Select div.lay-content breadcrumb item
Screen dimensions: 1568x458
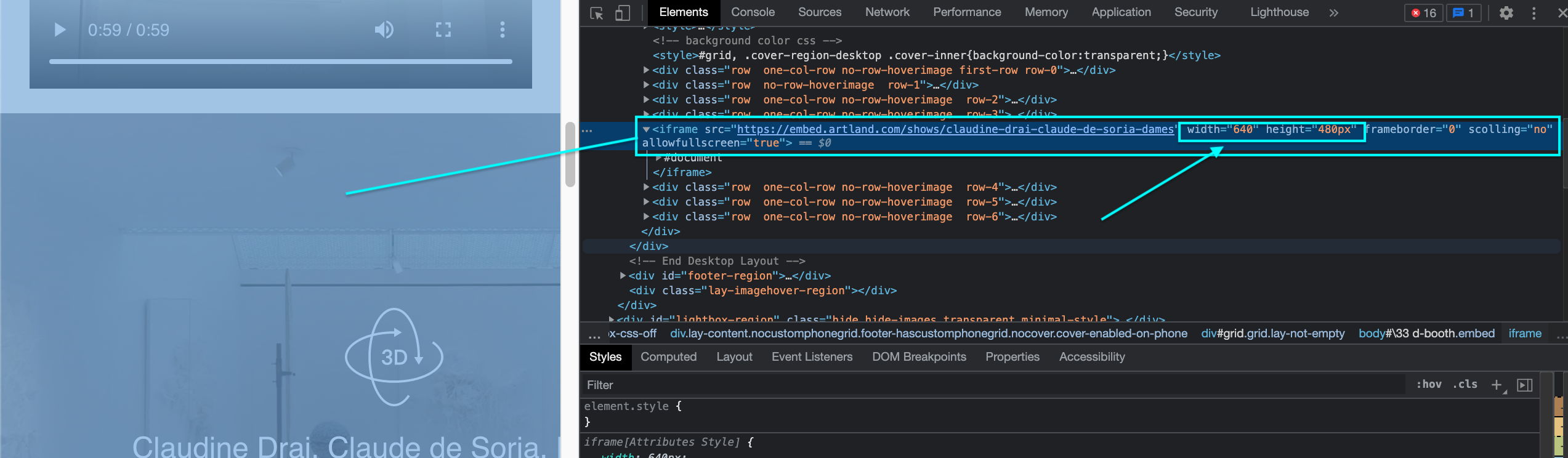pyautogui.click(x=929, y=334)
